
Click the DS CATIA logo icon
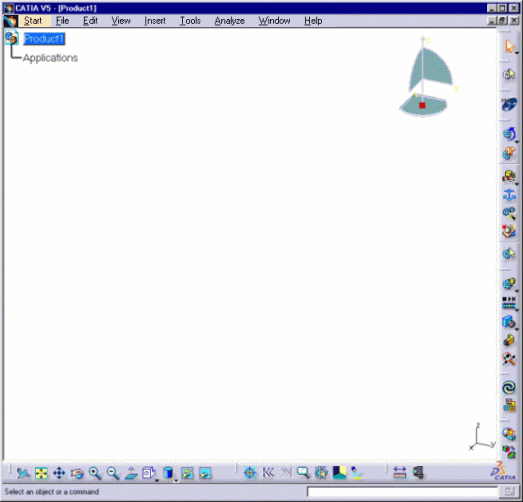(x=503, y=471)
